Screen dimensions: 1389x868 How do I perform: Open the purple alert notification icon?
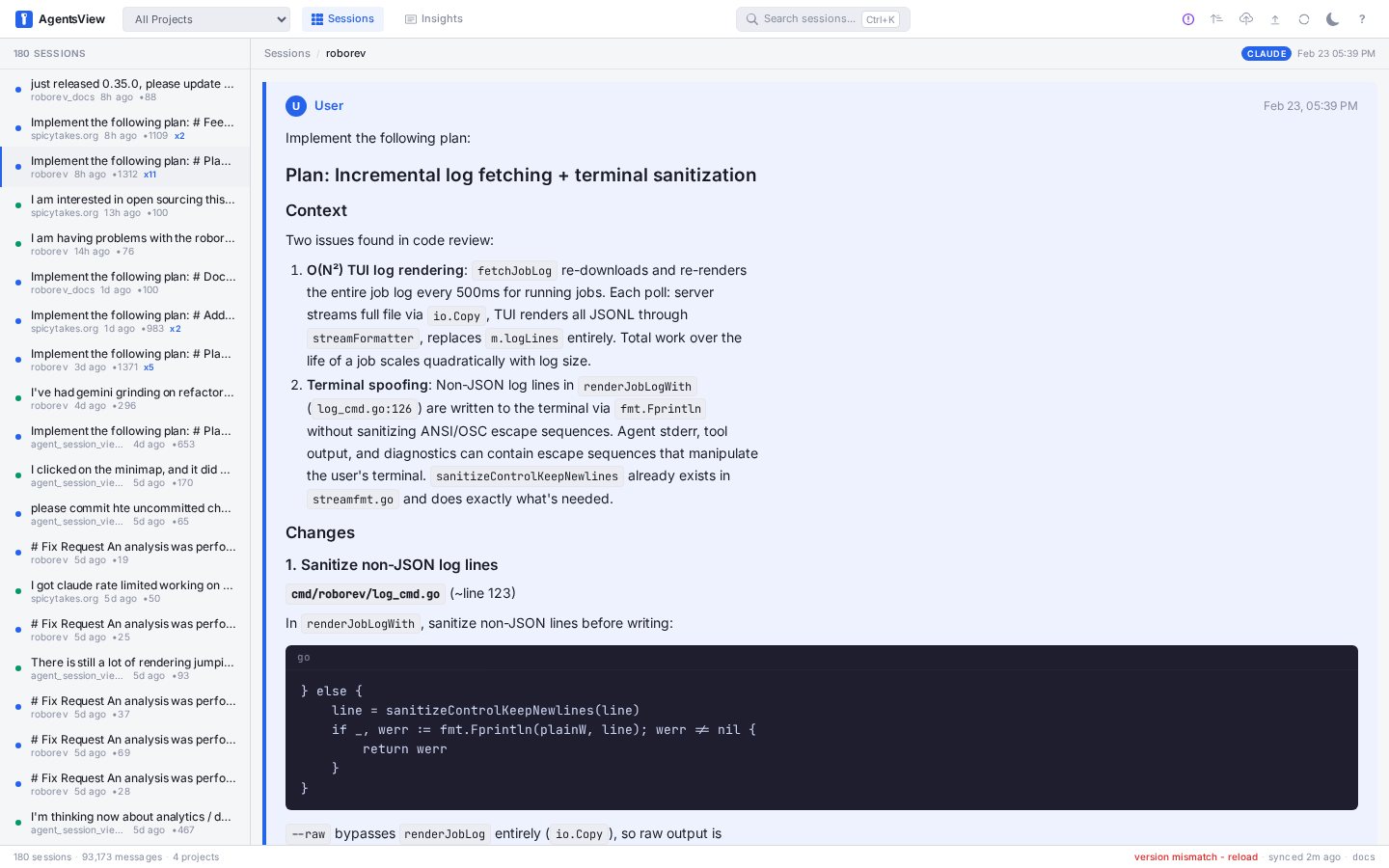point(1187,18)
